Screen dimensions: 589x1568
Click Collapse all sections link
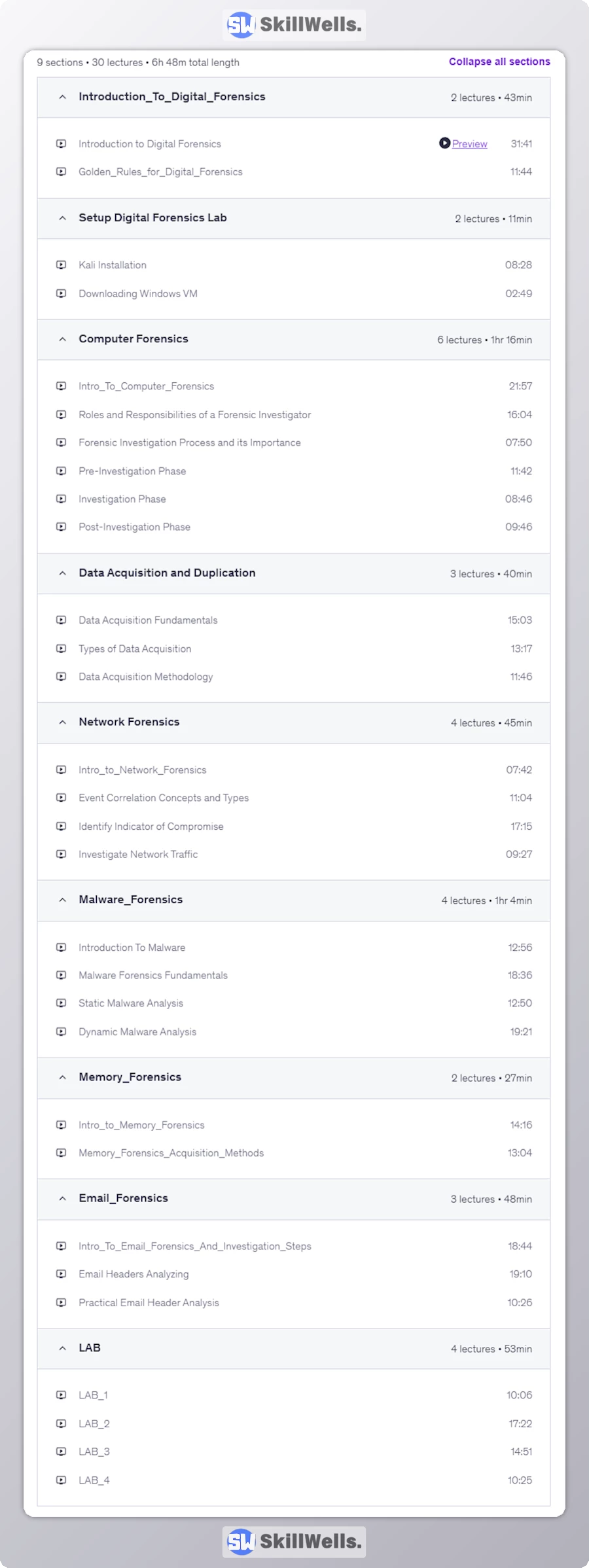click(x=499, y=62)
